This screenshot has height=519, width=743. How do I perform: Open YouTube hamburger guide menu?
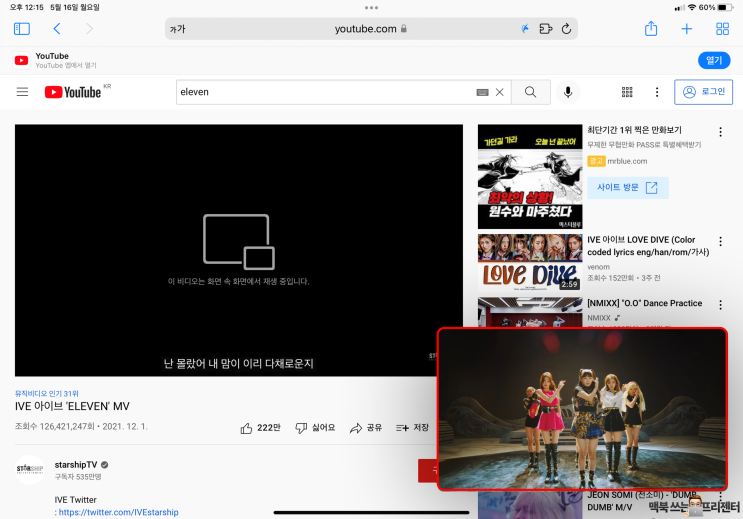[x=22, y=92]
